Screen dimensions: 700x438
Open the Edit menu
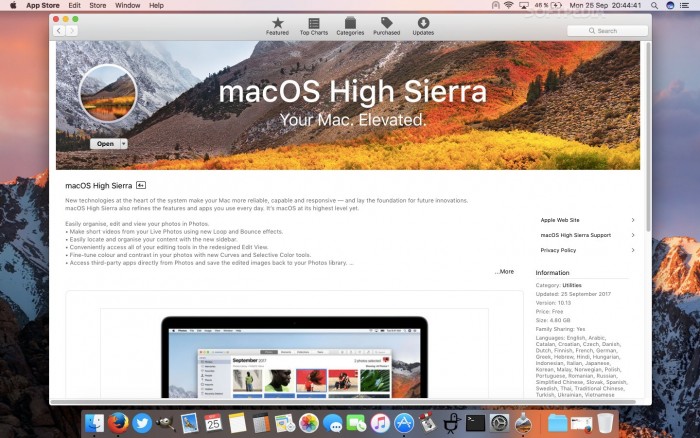coord(75,5)
